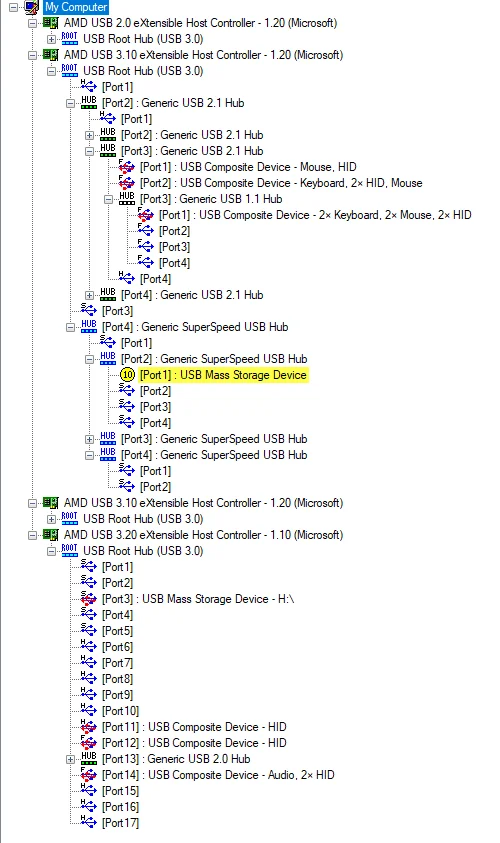The height and width of the screenshot is (843, 500).
Task: Click the yellow 10 icon beside highlighted Mass Storage
Action: [127, 375]
